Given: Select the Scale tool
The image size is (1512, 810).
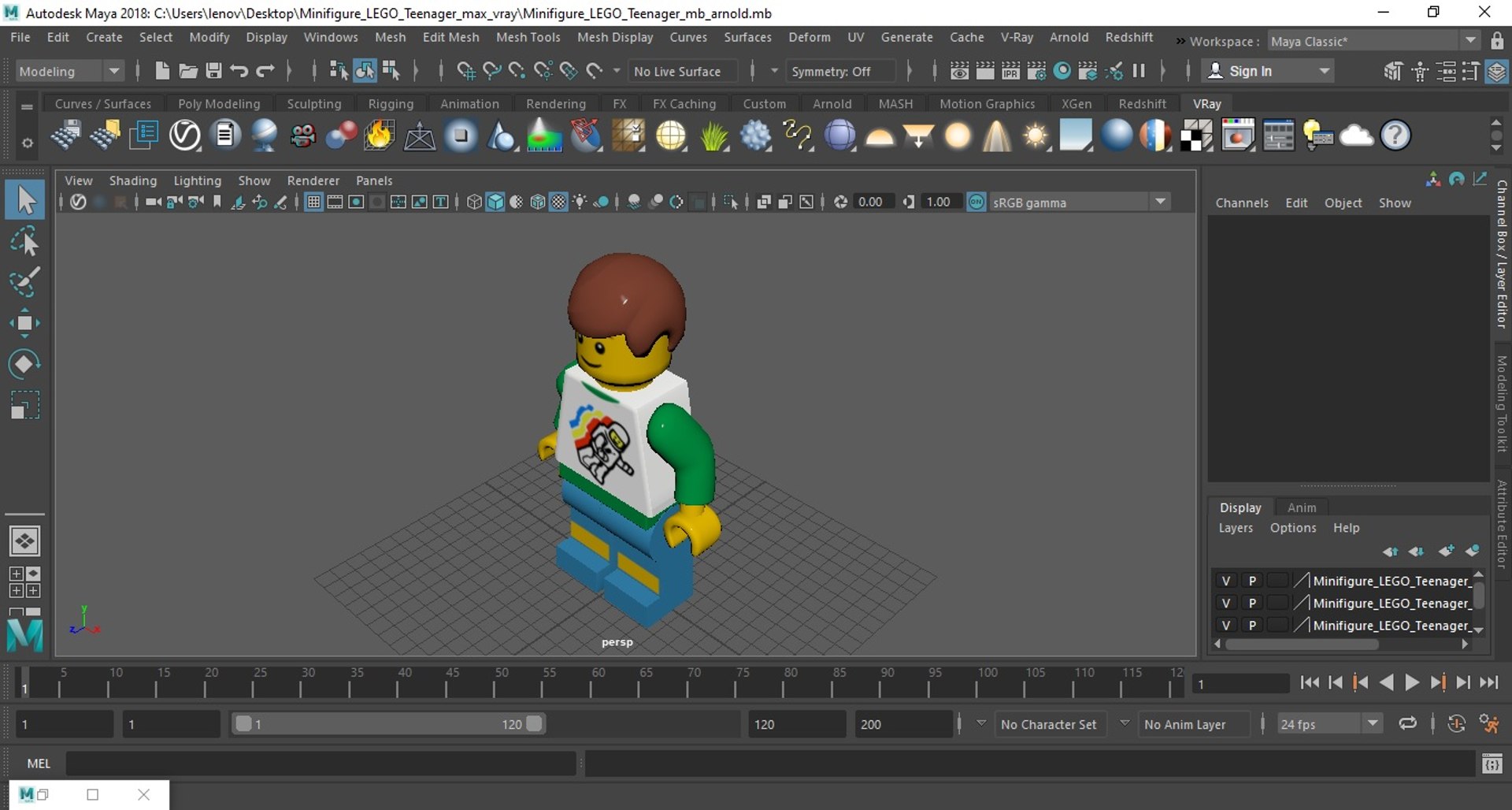Looking at the screenshot, I should pyautogui.click(x=24, y=405).
